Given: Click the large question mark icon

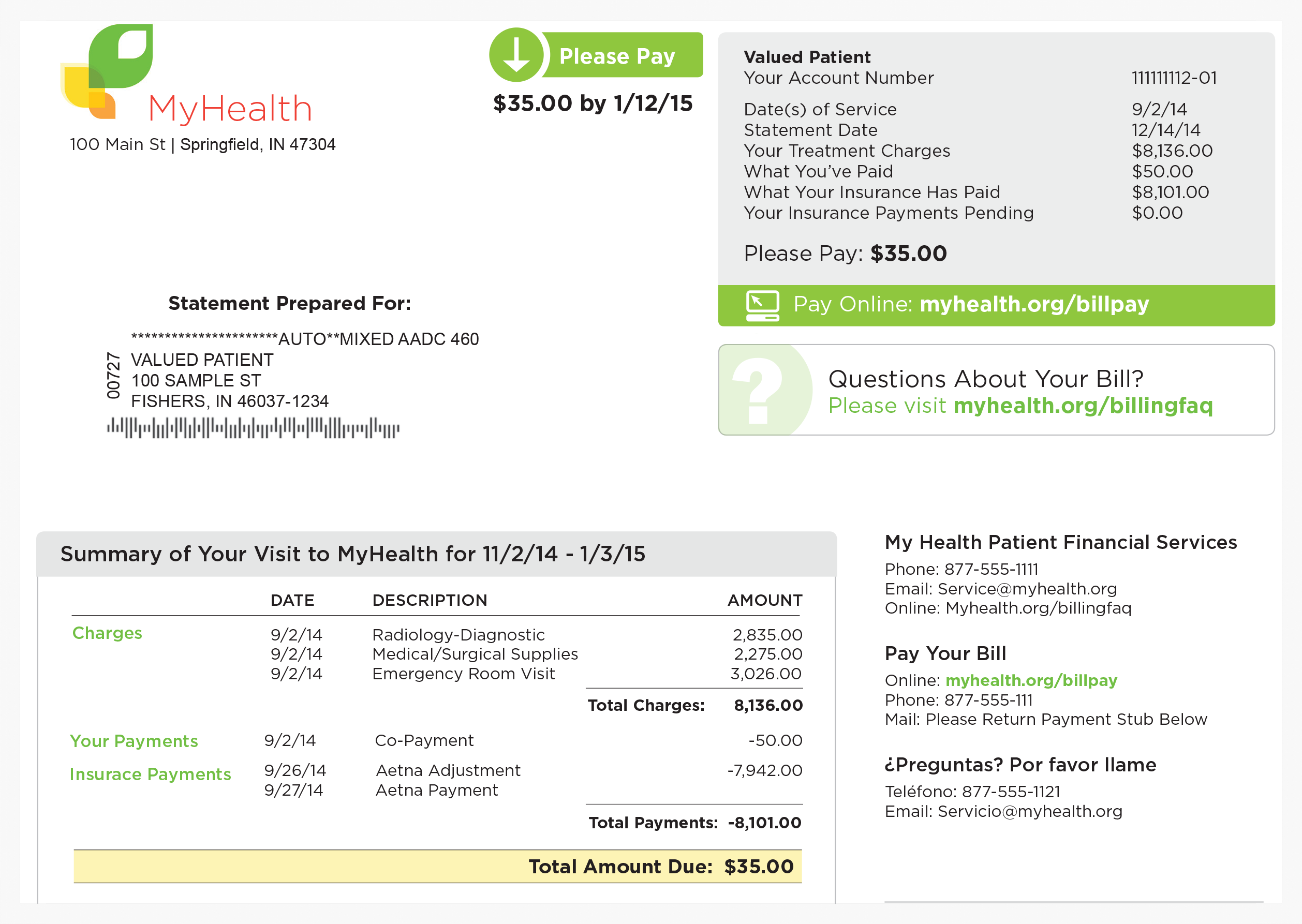Looking at the screenshot, I should click(x=758, y=390).
